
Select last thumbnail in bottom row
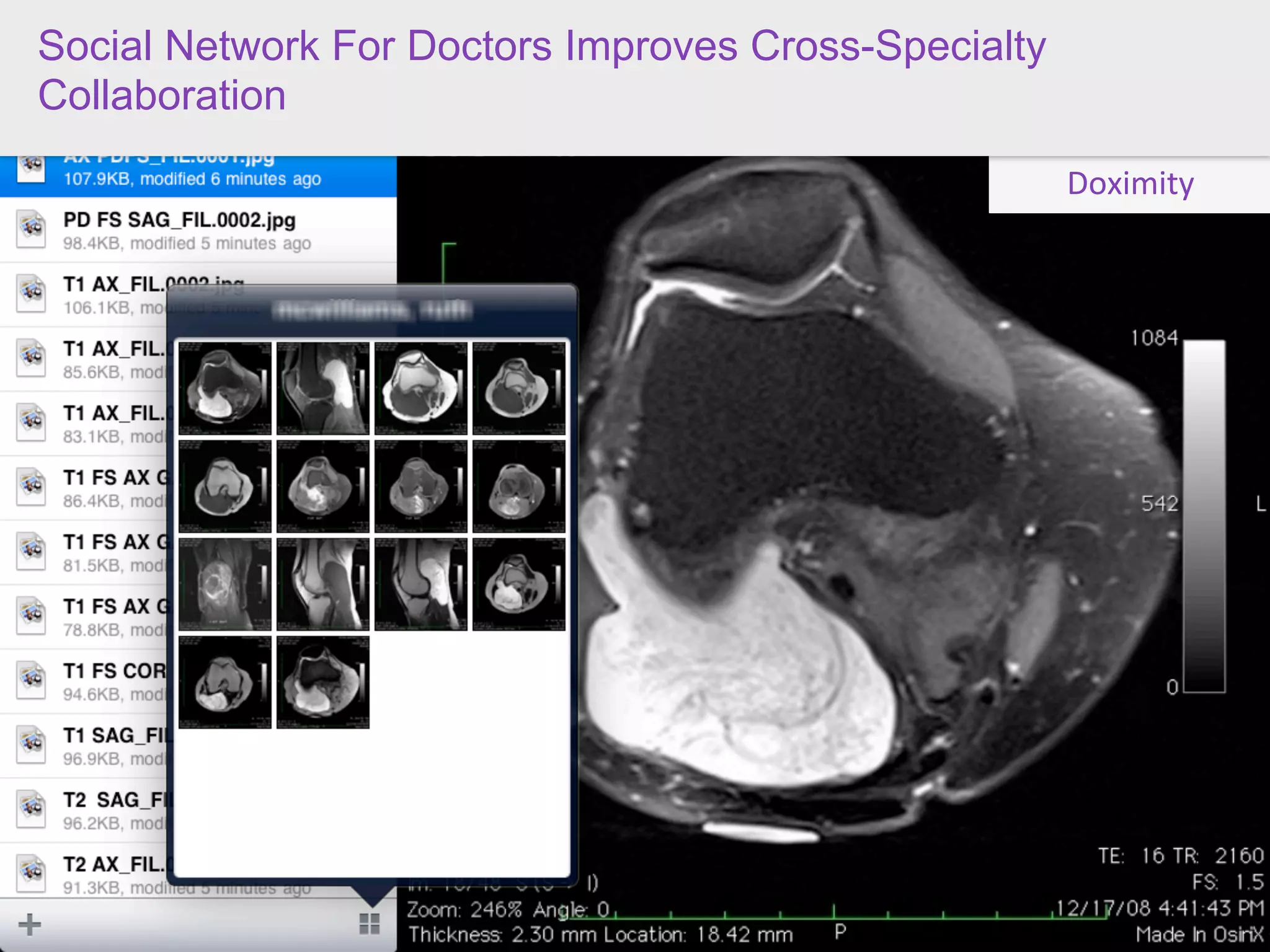(323, 682)
